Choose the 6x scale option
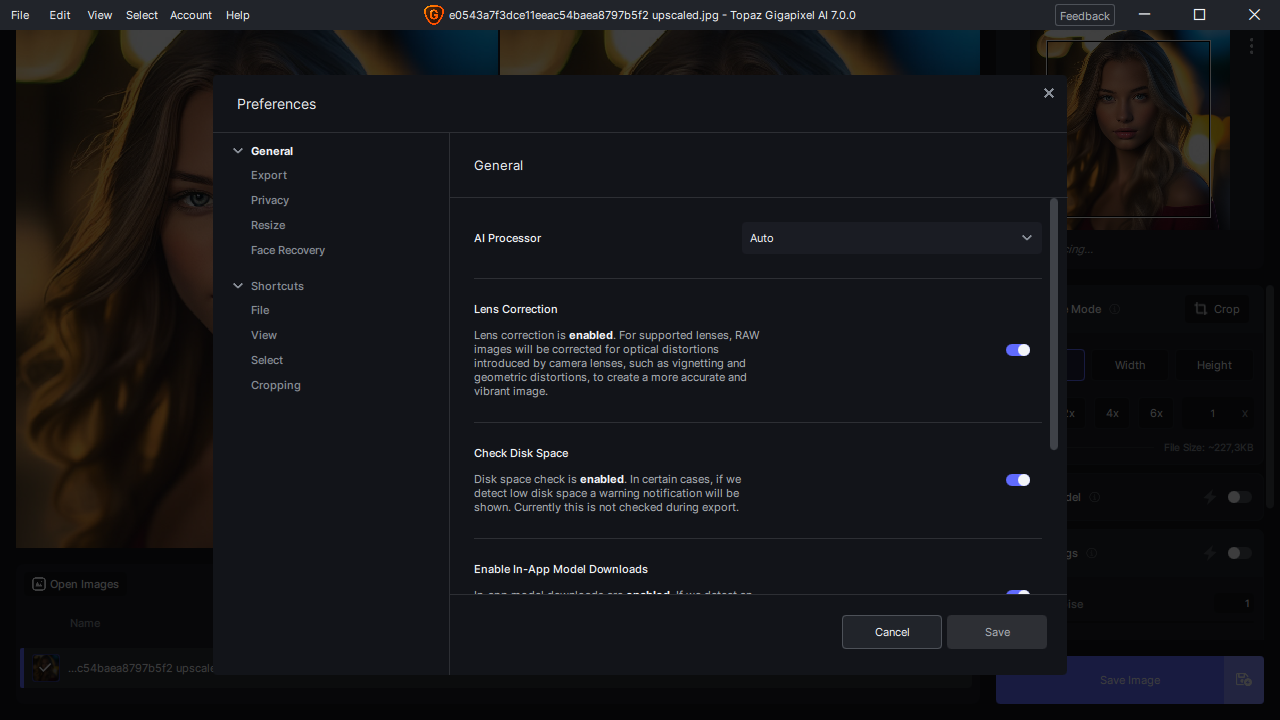1280x720 pixels. (x=1156, y=413)
